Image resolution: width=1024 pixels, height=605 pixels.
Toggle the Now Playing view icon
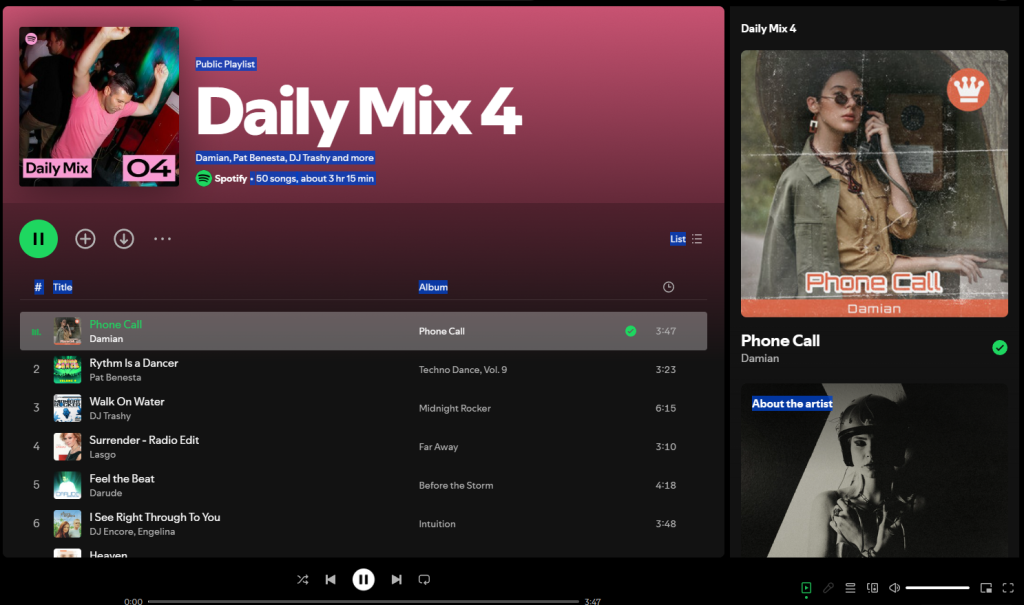(807, 588)
